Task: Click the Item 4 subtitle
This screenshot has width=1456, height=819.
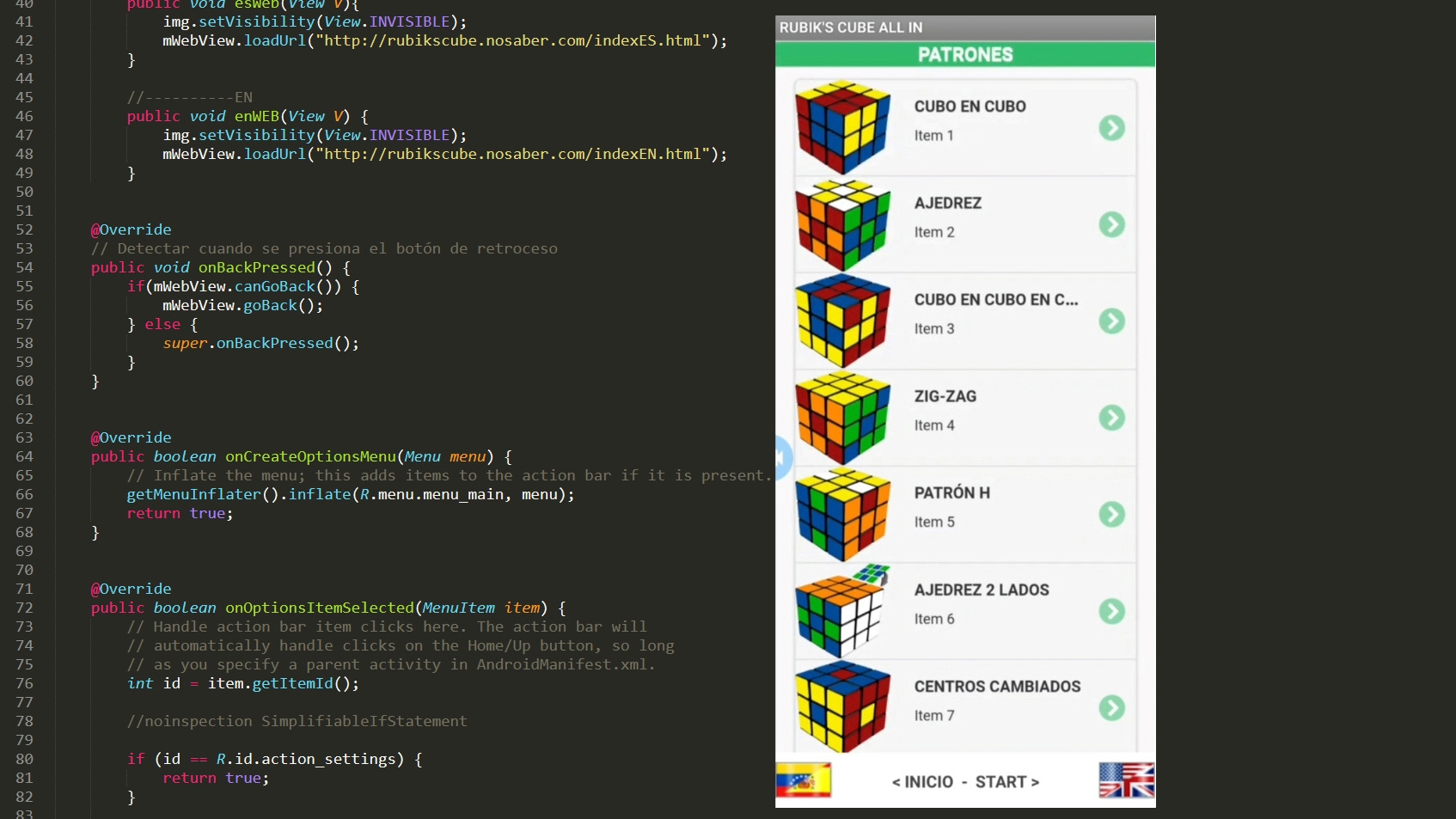Action: pyautogui.click(x=933, y=425)
